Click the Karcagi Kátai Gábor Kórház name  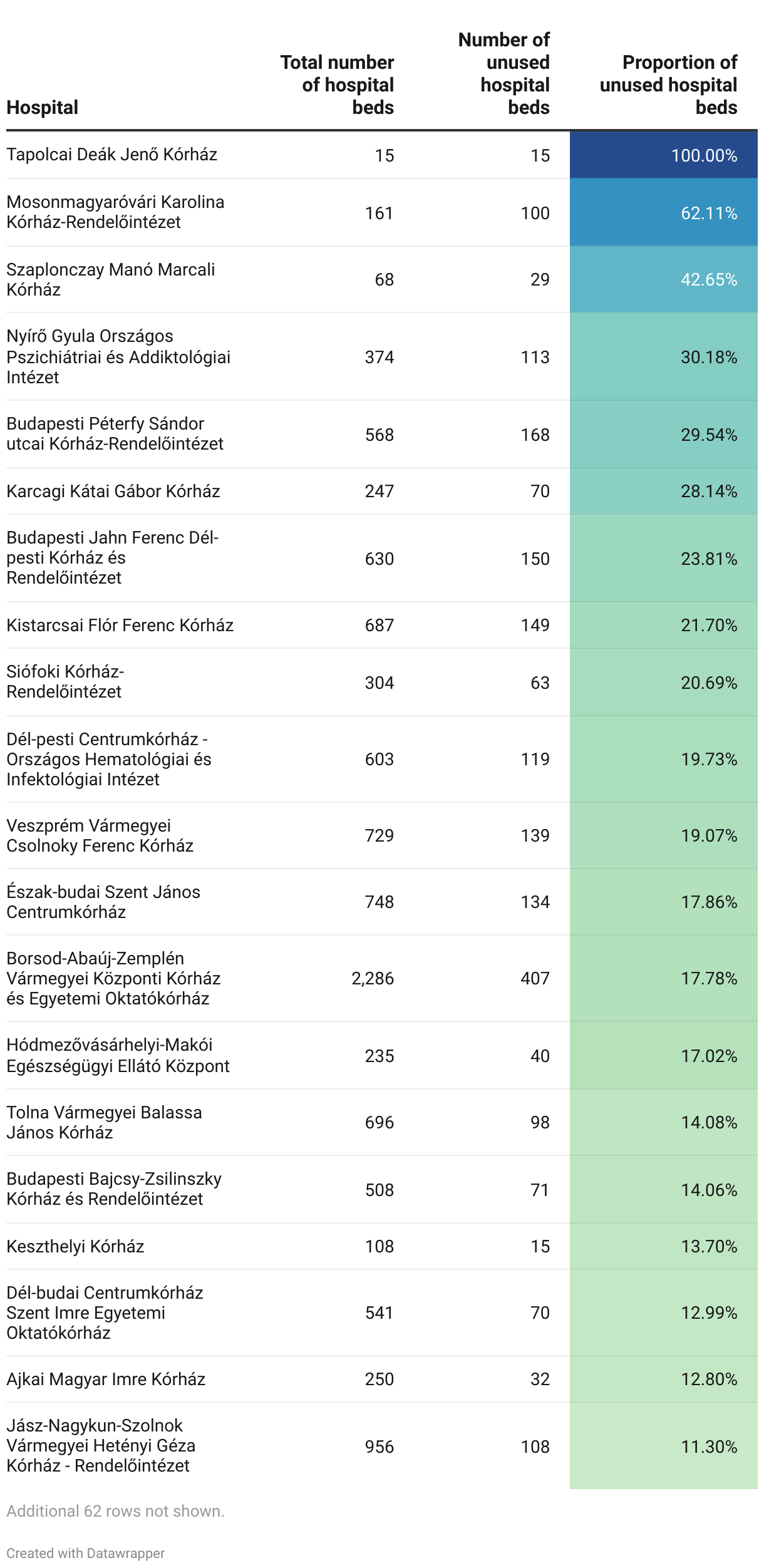113,492
